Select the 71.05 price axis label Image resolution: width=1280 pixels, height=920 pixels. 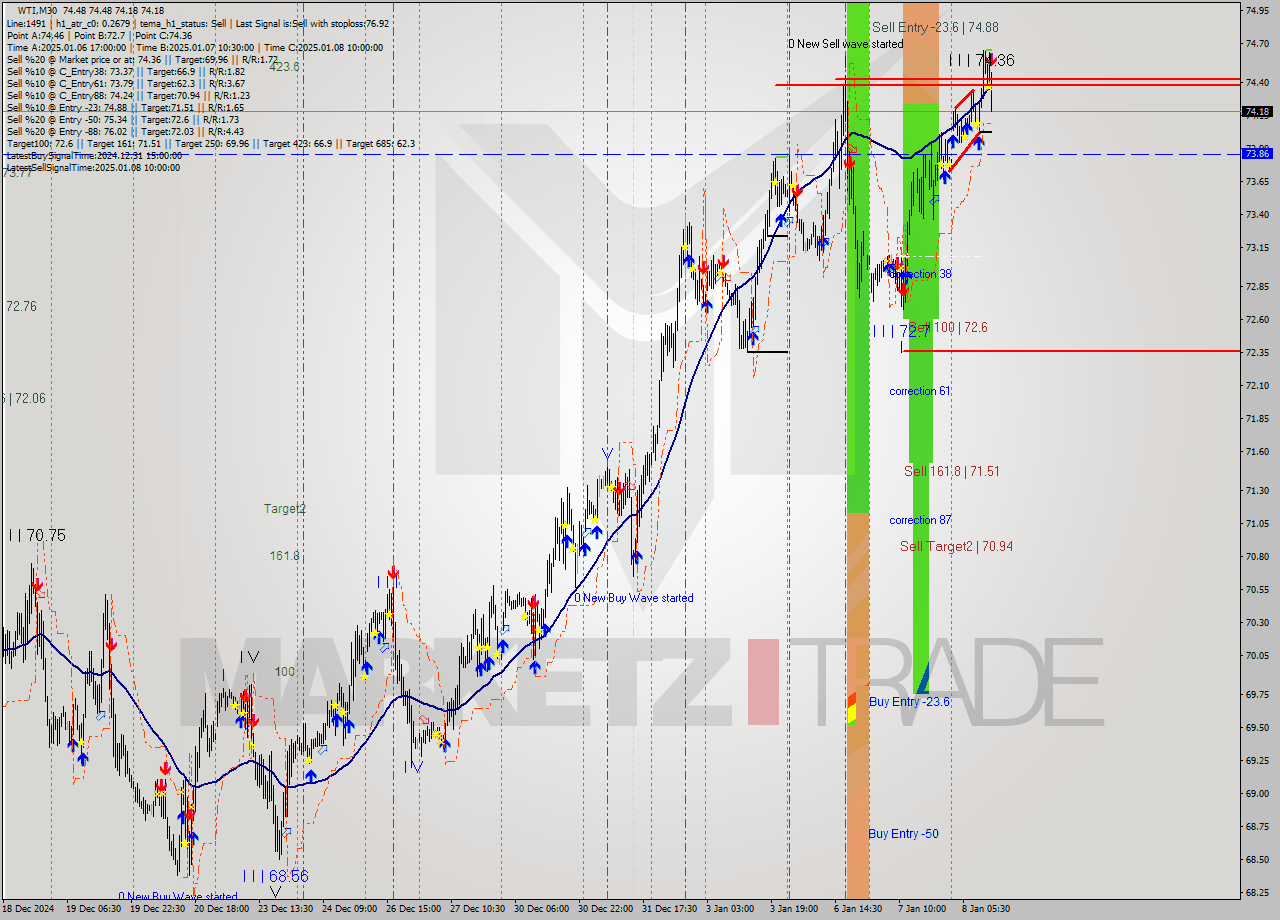tap(1257, 524)
